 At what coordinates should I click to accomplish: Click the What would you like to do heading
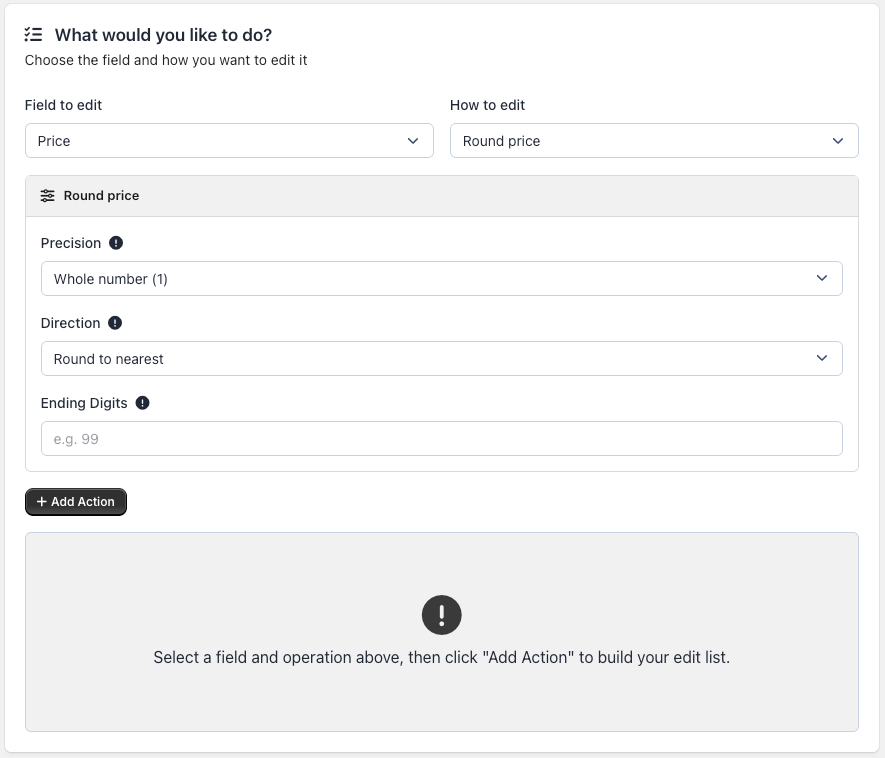(163, 35)
